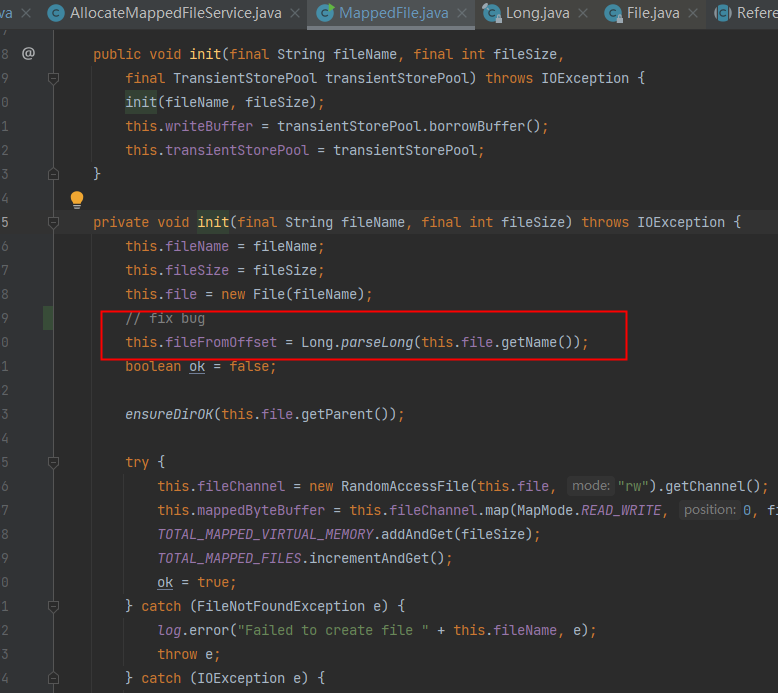
Task: Click the public init method name
Action: (x=205, y=54)
